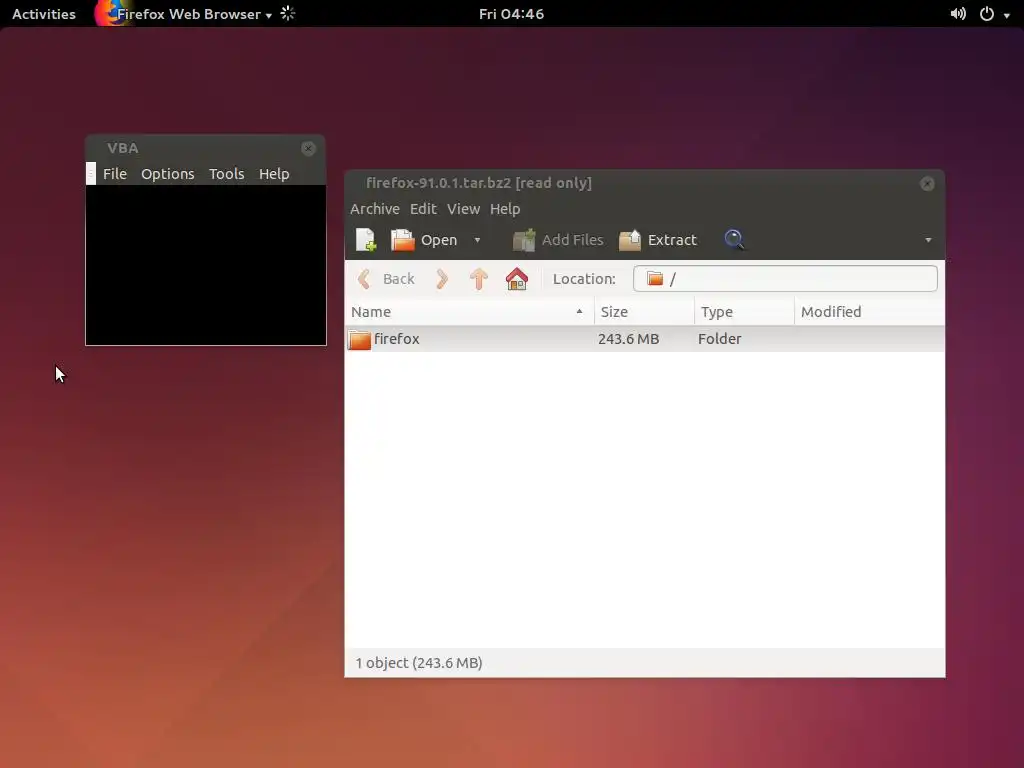Open the Firefox Web Browser app menu
The image size is (1024, 768).
[195, 14]
